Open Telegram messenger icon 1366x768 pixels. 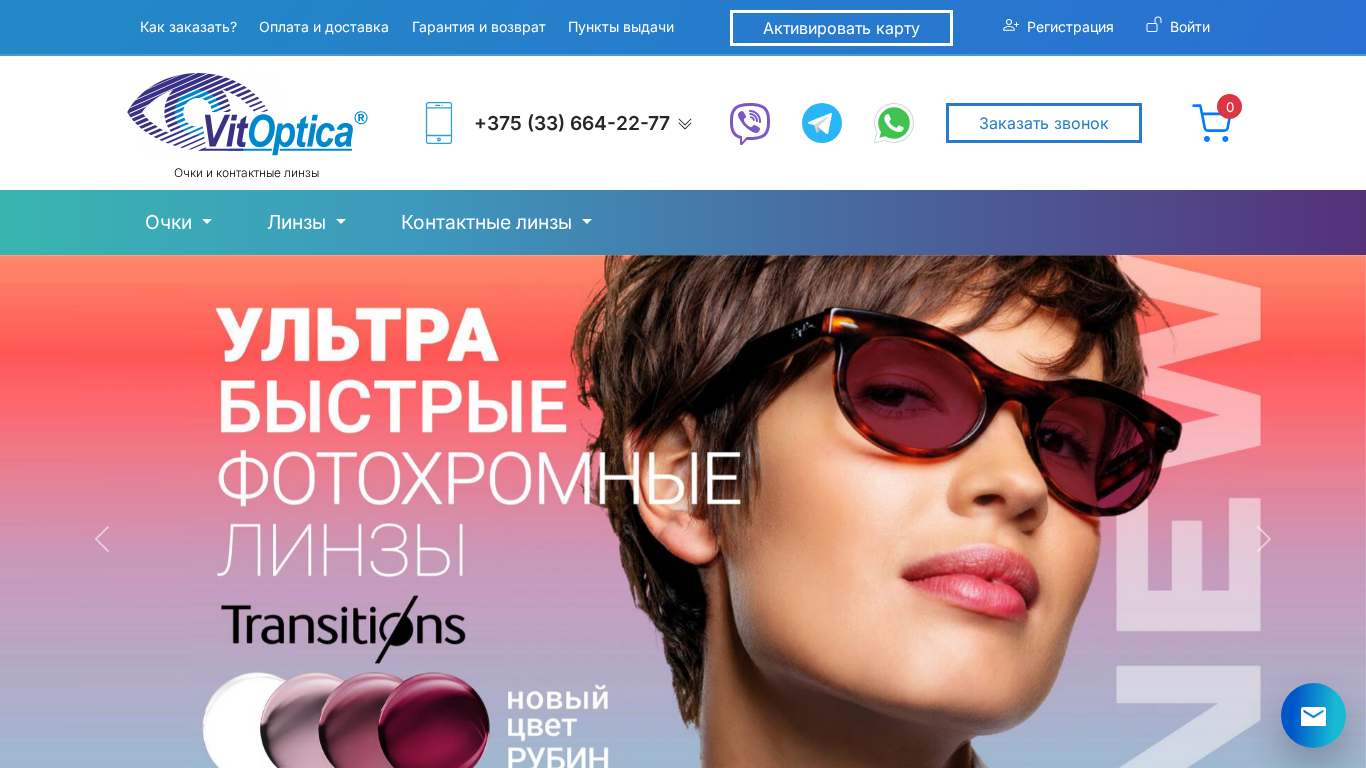[x=822, y=123]
